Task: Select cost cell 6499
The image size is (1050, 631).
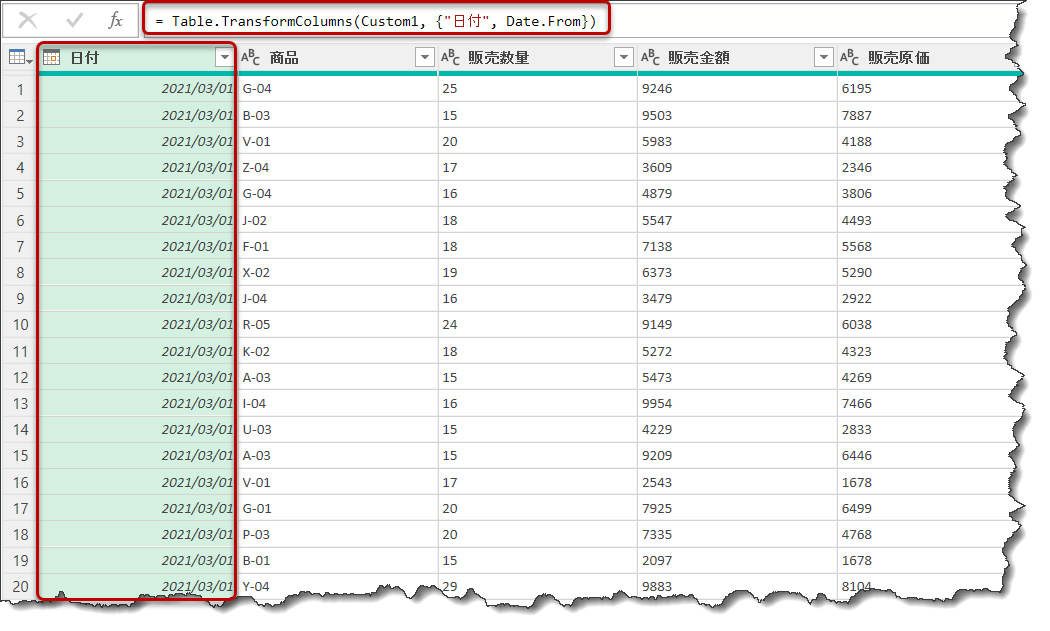Action: pyautogui.click(x=924, y=509)
